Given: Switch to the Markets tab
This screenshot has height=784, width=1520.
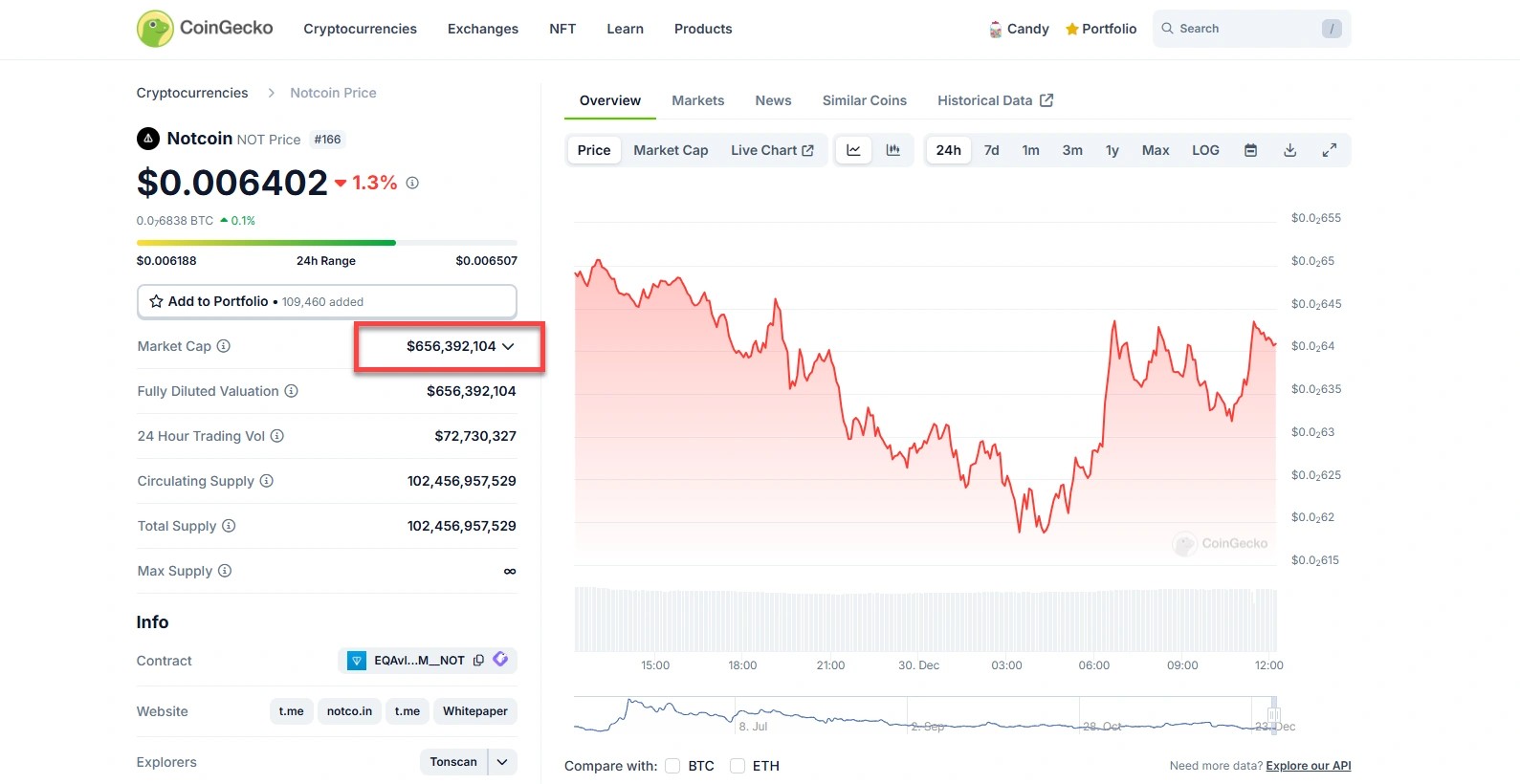Looking at the screenshot, I should tap(697, 100).
